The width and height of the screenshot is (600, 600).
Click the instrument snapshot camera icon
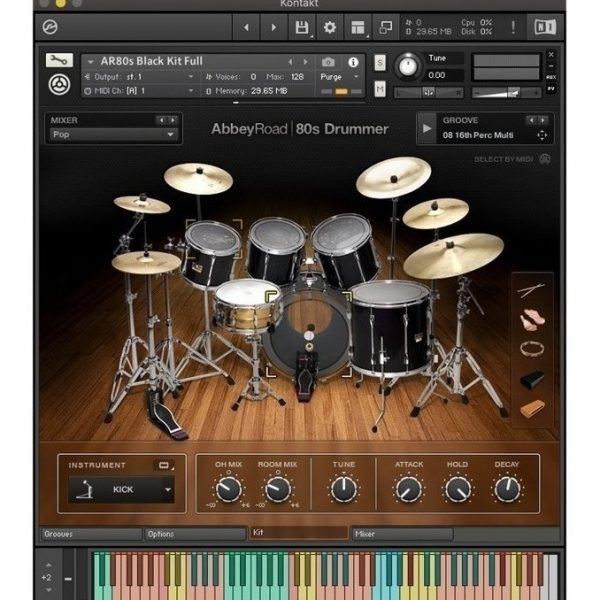(328, 62)
